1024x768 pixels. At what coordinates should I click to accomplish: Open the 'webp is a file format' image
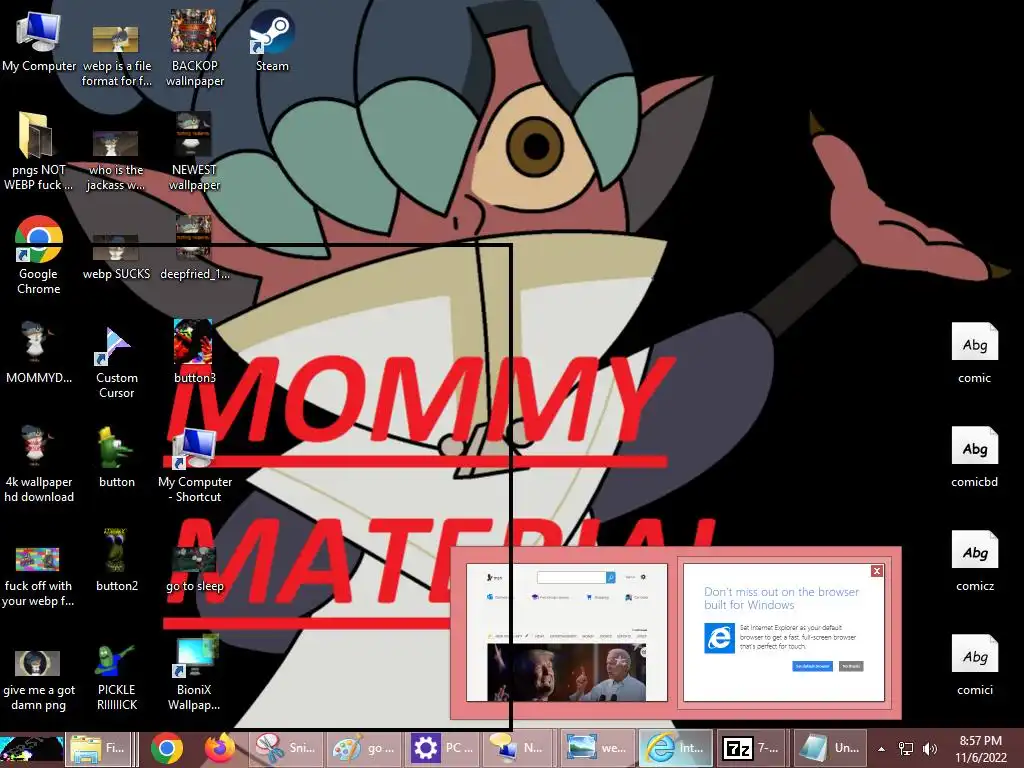(x=116, y=54)
